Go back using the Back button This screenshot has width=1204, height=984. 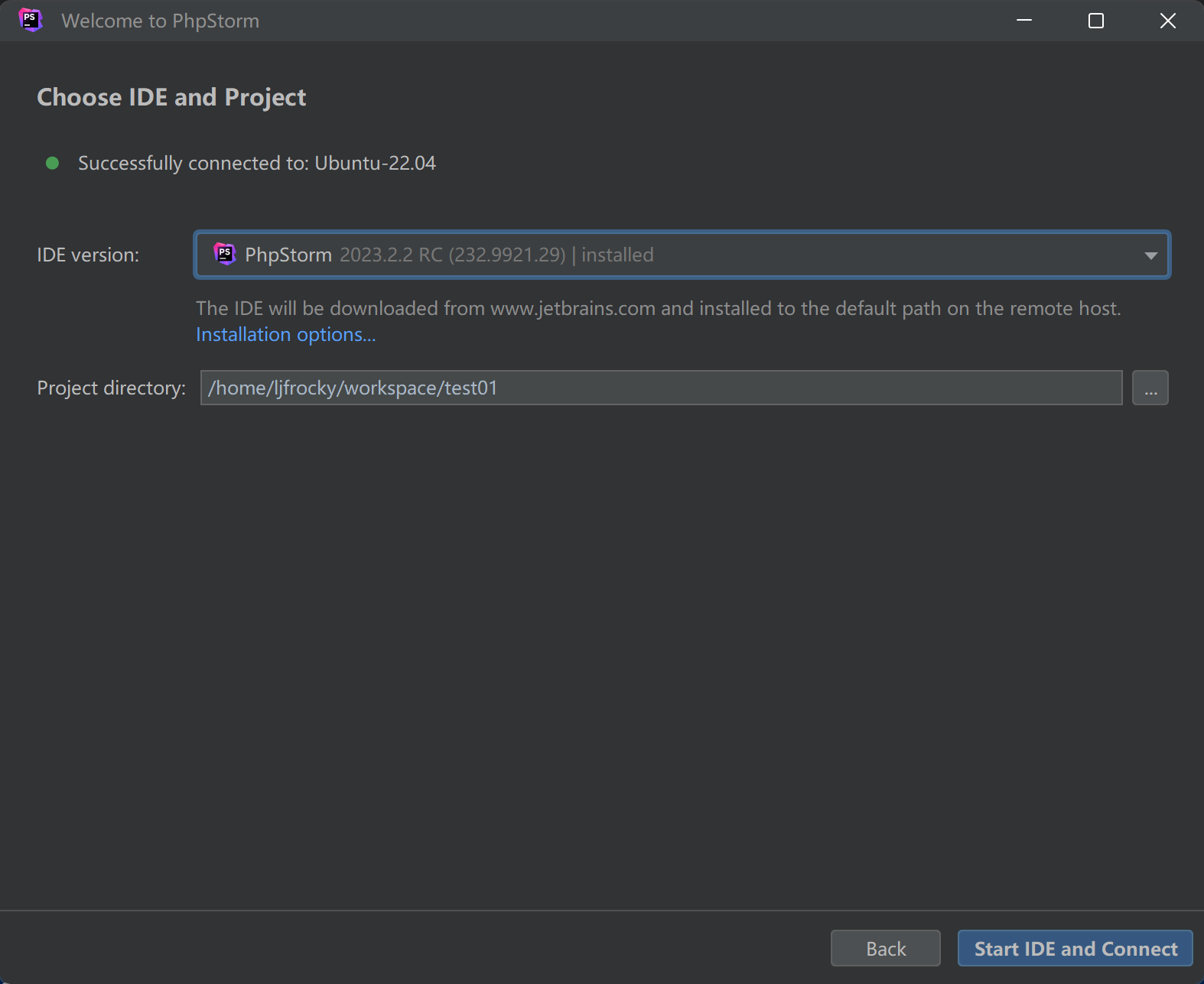click(886, 948)
